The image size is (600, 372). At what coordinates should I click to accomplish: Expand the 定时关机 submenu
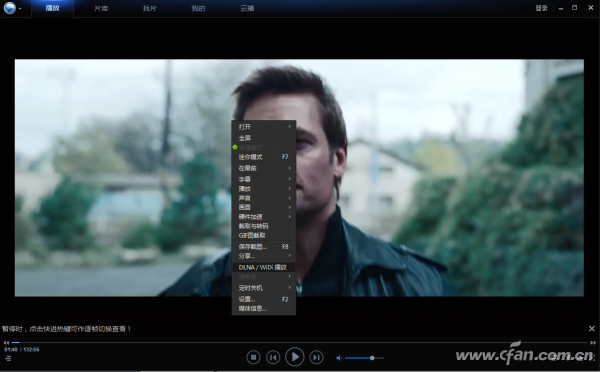coord(264,288)
